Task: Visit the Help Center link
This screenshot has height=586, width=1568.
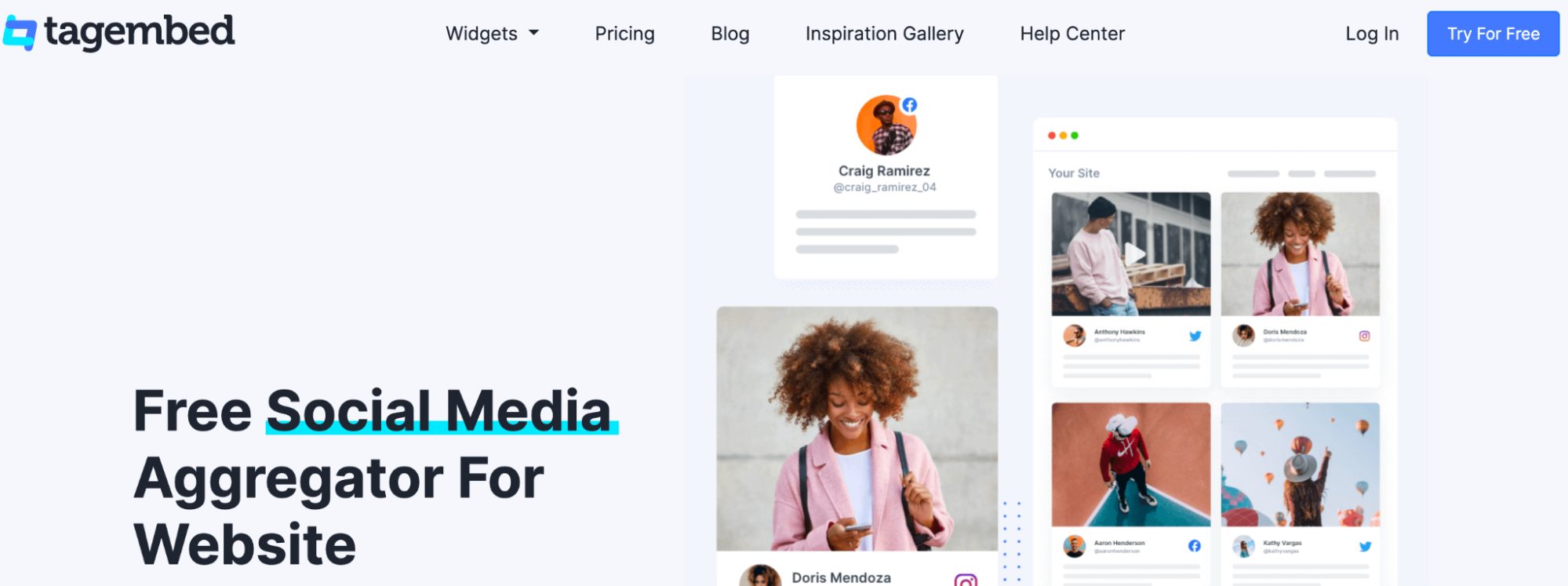Action: click(1072, 34)
